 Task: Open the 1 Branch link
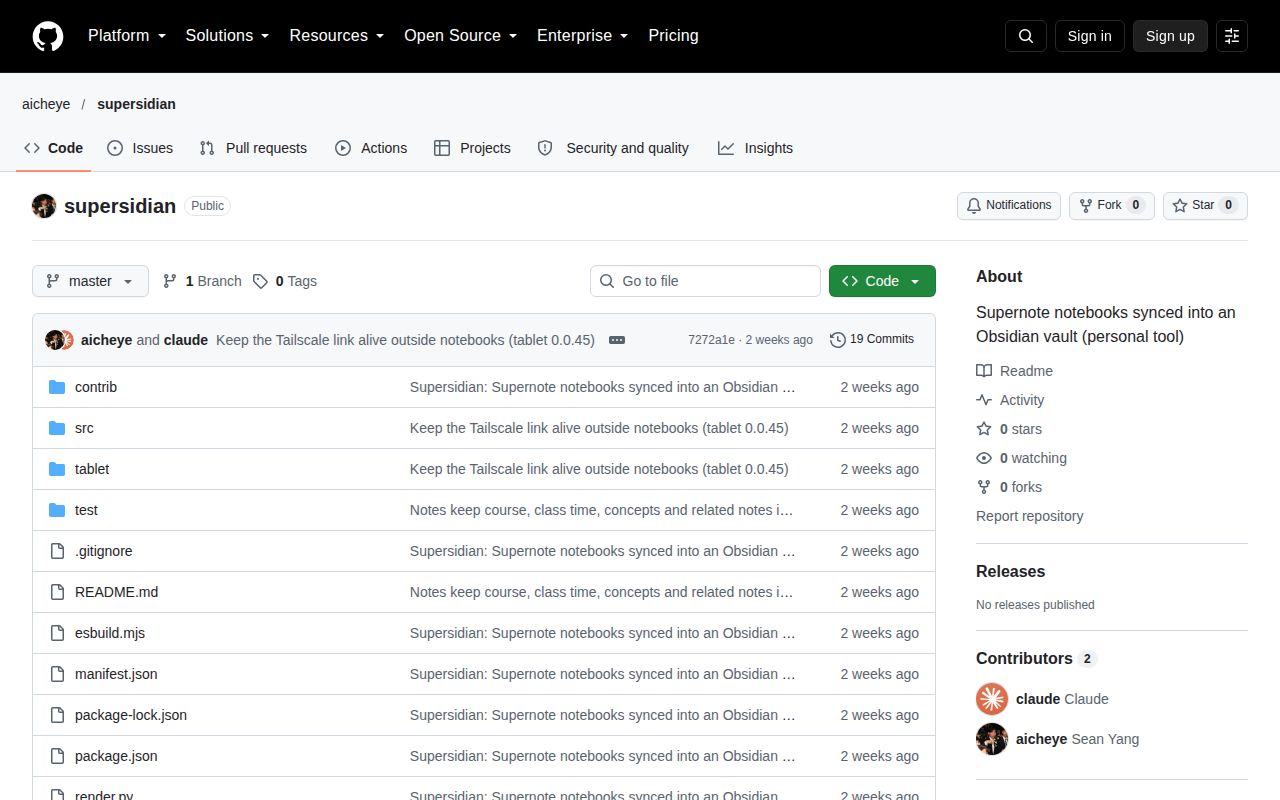[x=202, y=281]
